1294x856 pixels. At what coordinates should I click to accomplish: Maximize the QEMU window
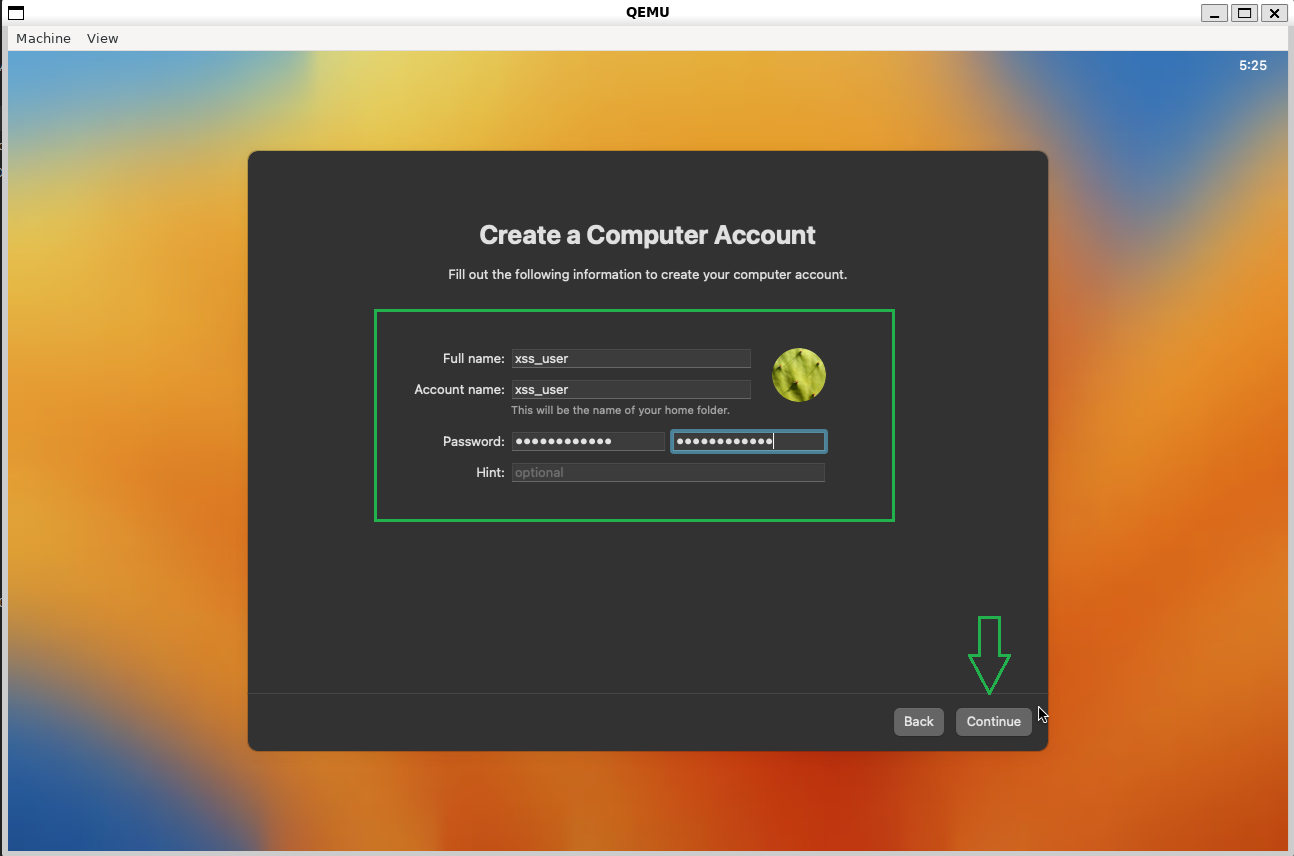[x=1244, y=13]
